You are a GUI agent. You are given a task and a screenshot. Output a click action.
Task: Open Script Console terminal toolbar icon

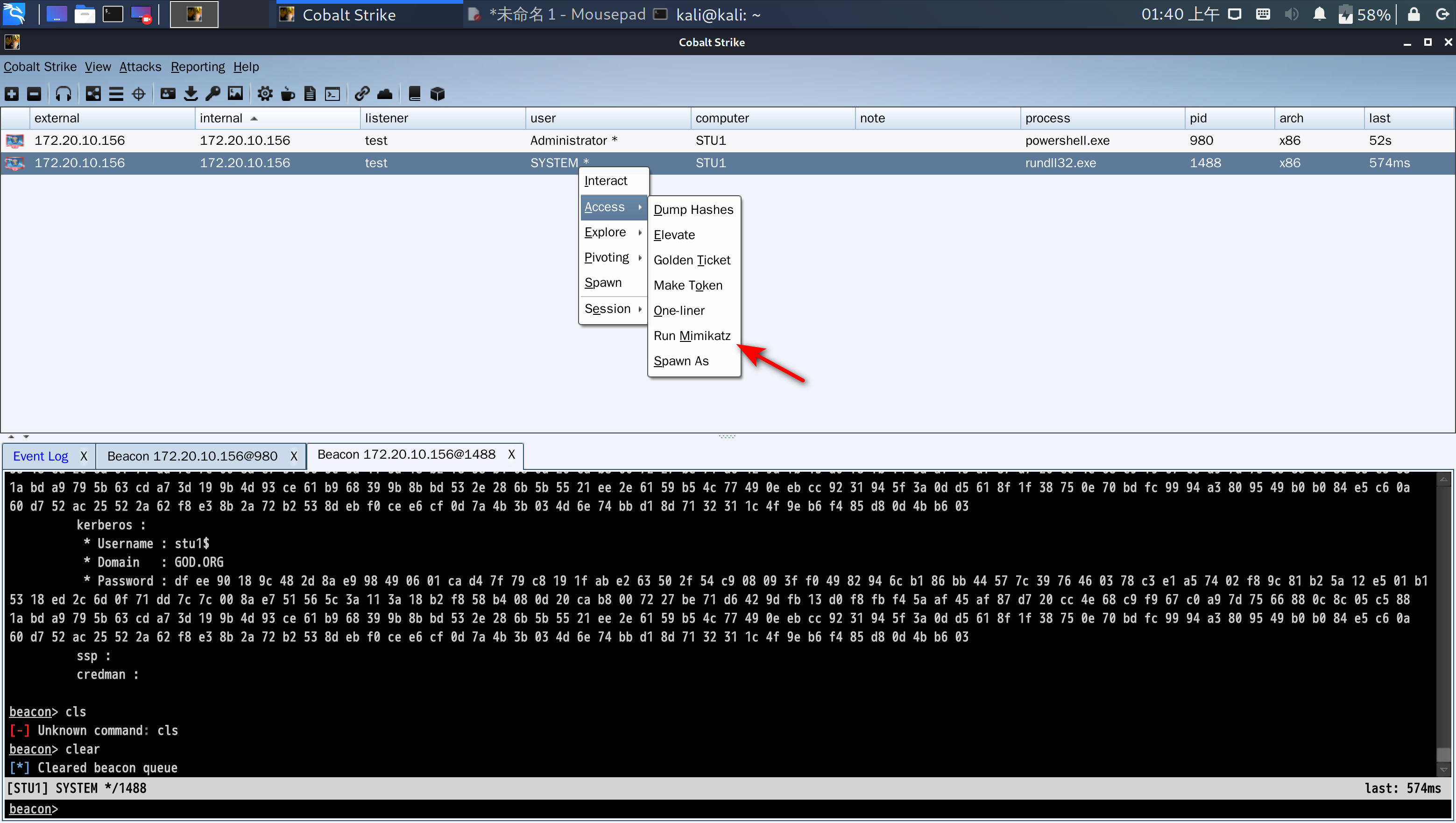332,94
